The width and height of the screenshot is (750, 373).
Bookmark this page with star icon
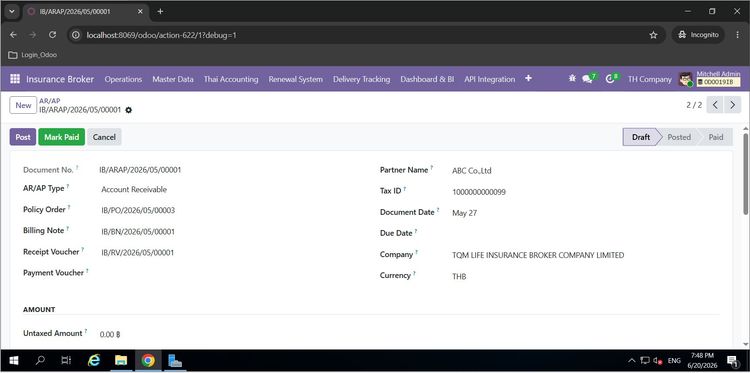pyautogui.click(x=653, y=35)
